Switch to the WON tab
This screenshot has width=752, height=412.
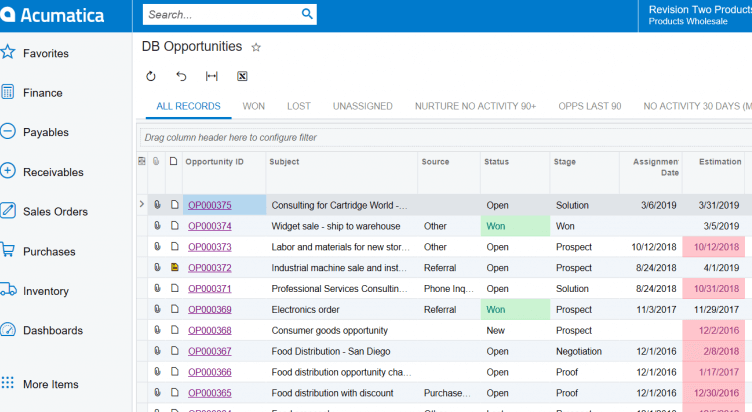click(254, 106)
